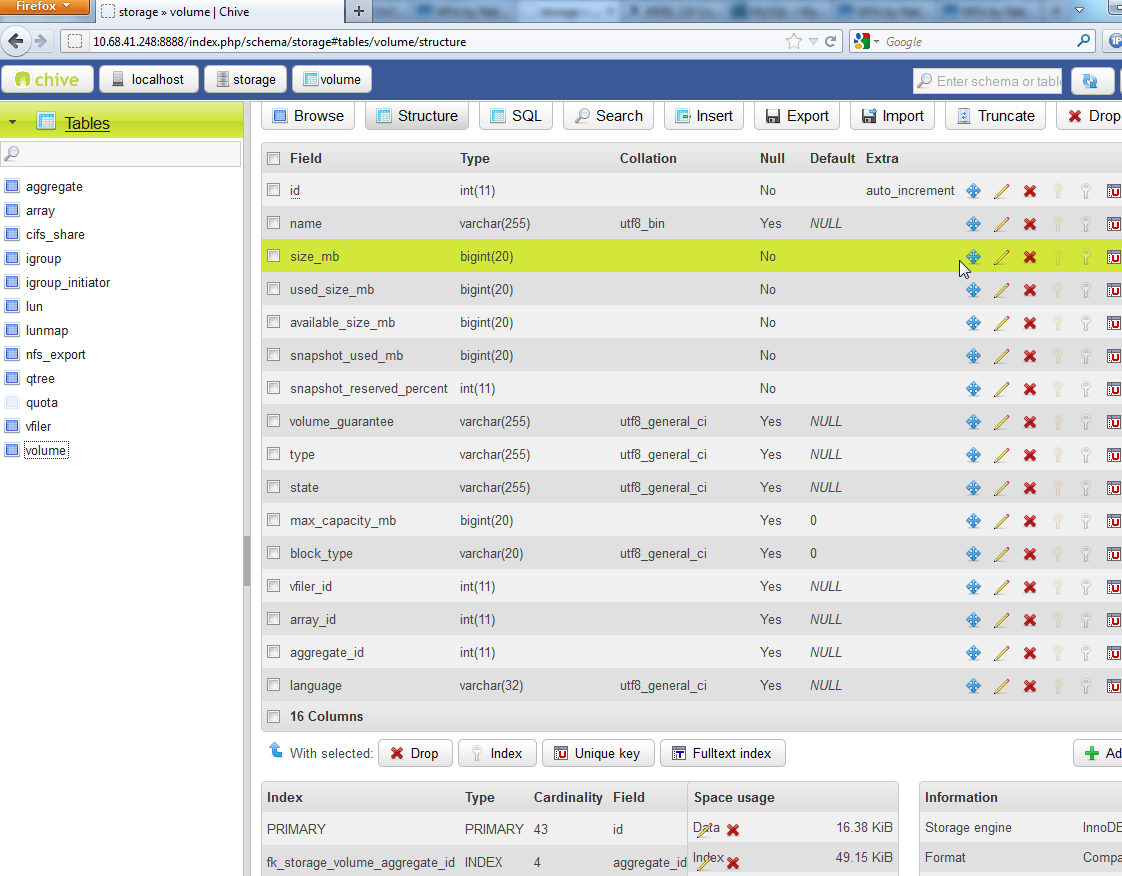Screen dimensions: 1122x876
Task: Open URL history dropdown arrow
Action: click(813, 42)
